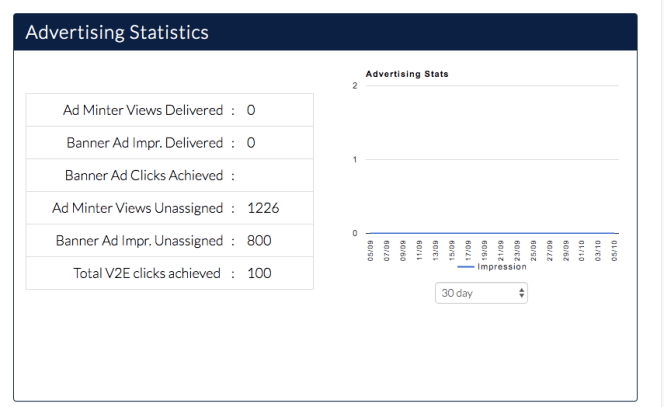Click the 19/09 date on chart axis
This screenshot has width=664, height=407.
tap(484, 248)
